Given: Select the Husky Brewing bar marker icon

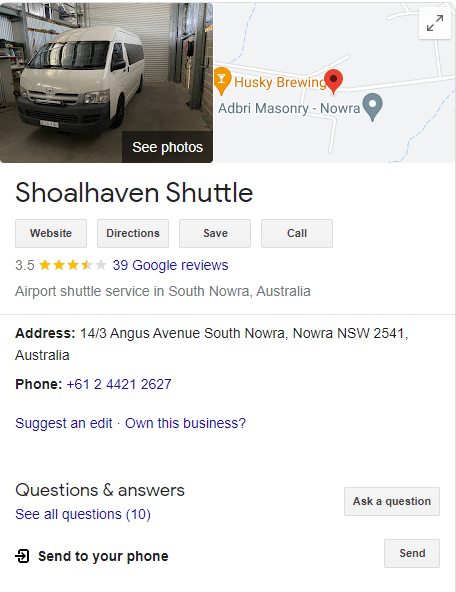Looking at the screenshot, I should [222, 81].
